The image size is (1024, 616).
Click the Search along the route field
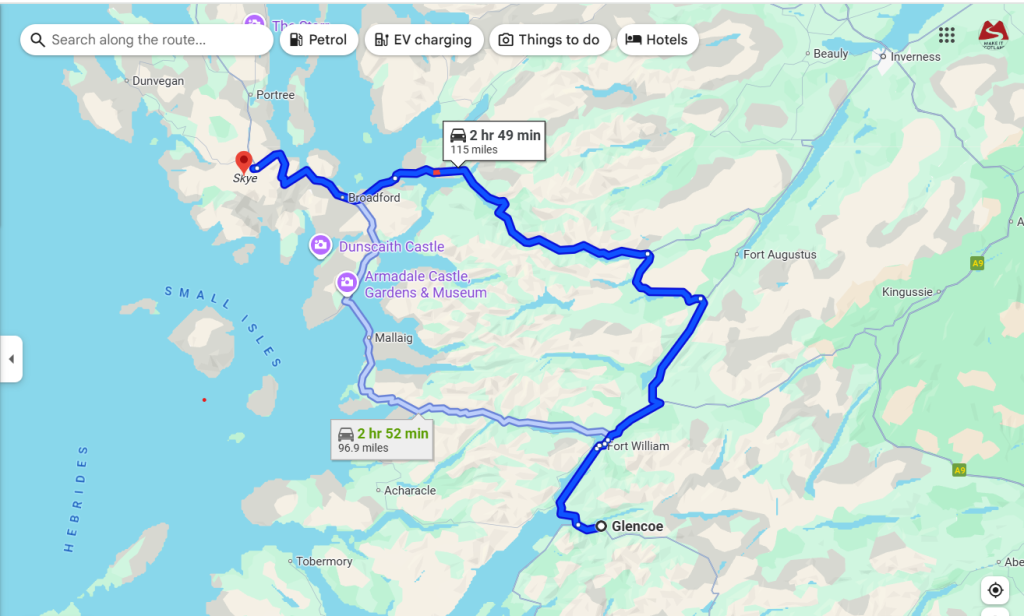[146, 40]
